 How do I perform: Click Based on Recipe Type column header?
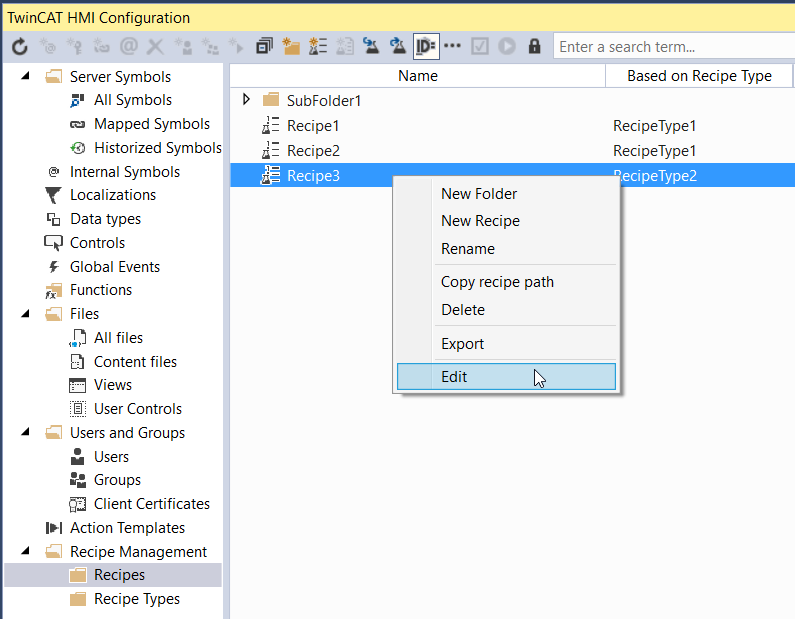(x=699, y=76)
